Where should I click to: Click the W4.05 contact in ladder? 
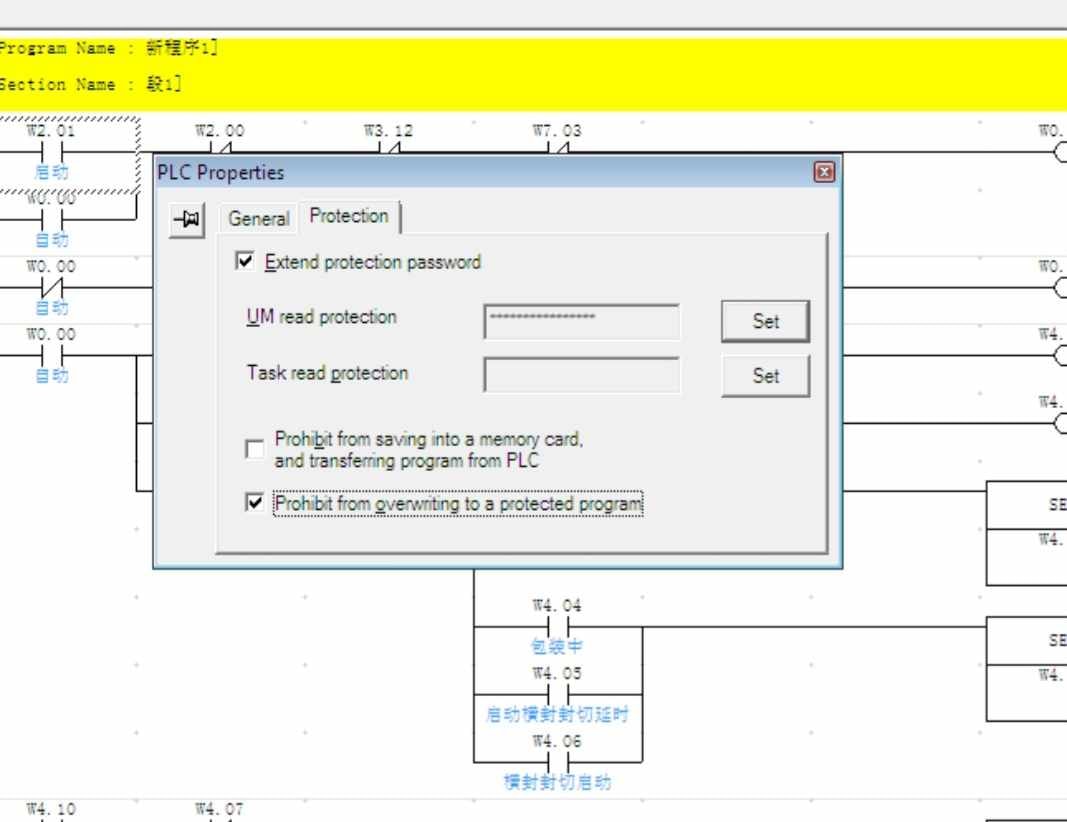tap(557, 694)
